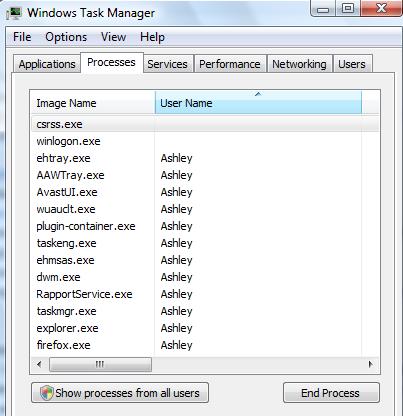Click the left scroll arrow of horizontal scrollbar
This screenshot has width=403, height=416.
[x=39, y=364]
